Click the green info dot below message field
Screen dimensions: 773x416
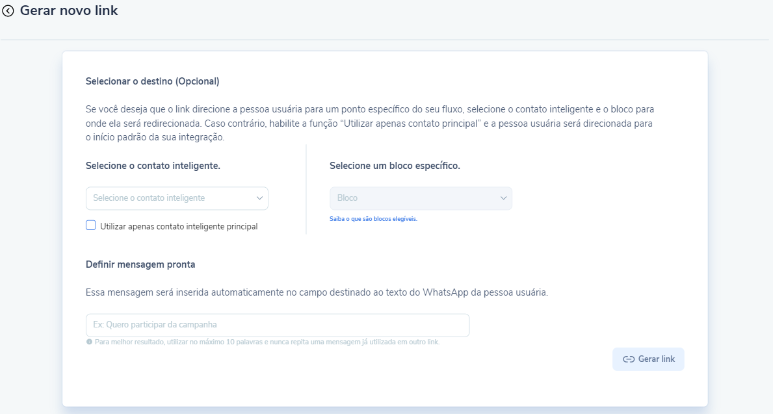coord(89,342)
